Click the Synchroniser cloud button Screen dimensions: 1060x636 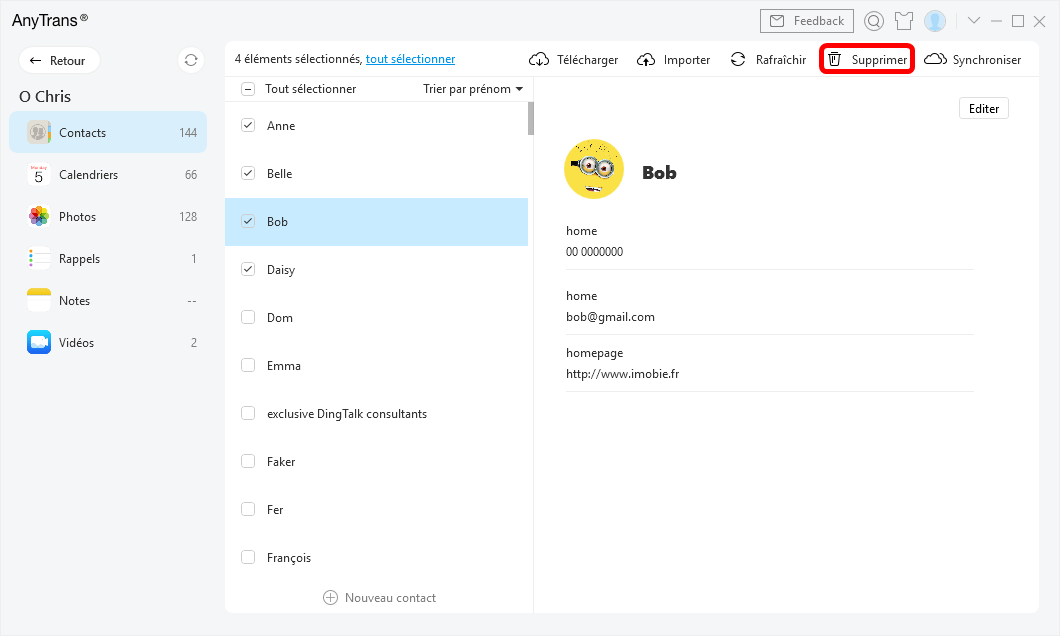(x=972, y=59)
